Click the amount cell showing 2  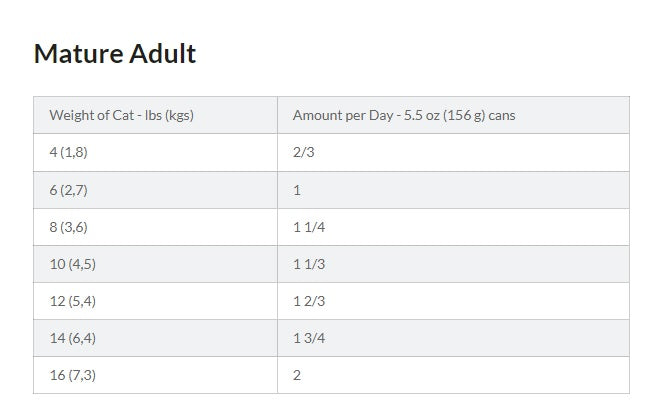click(453, 375)
